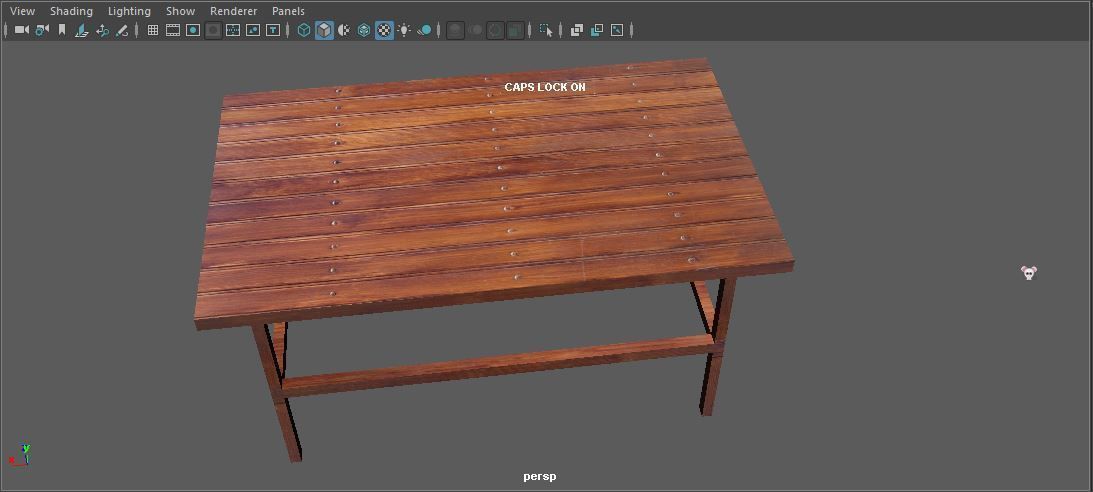The height and width of the screenshot is (492, 1093).
Task: Click the Isolate Select icon
Action: [x=546, y=30]
